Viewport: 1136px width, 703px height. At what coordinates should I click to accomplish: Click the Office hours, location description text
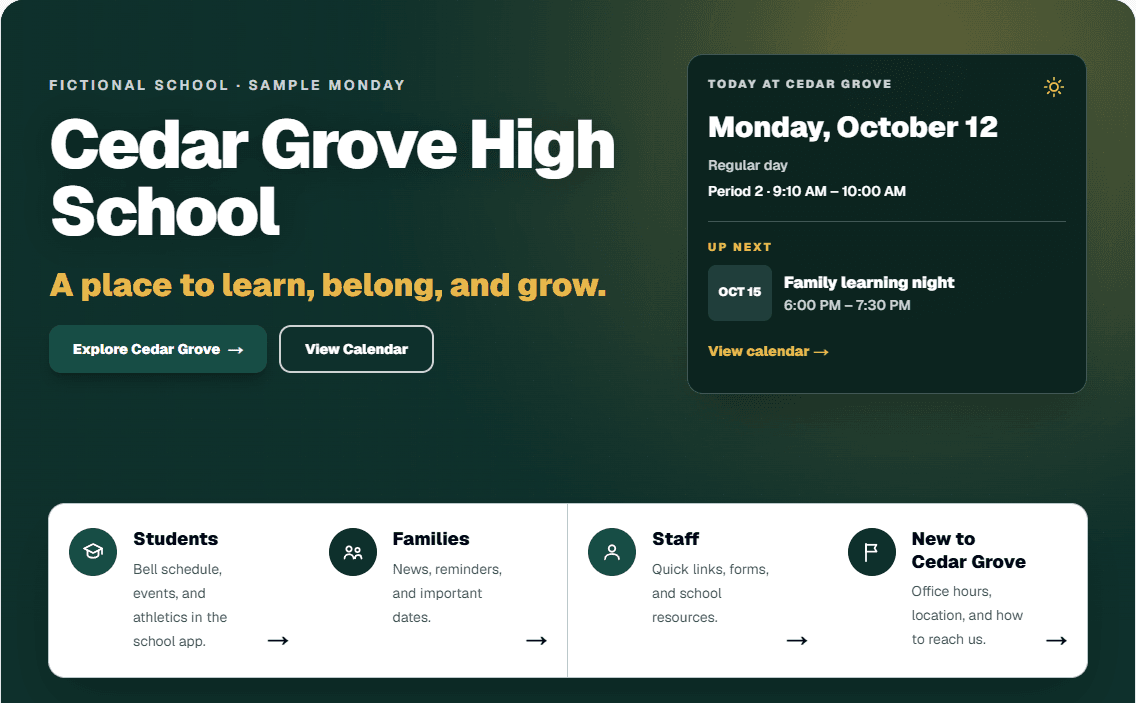[x=967, y=615]
